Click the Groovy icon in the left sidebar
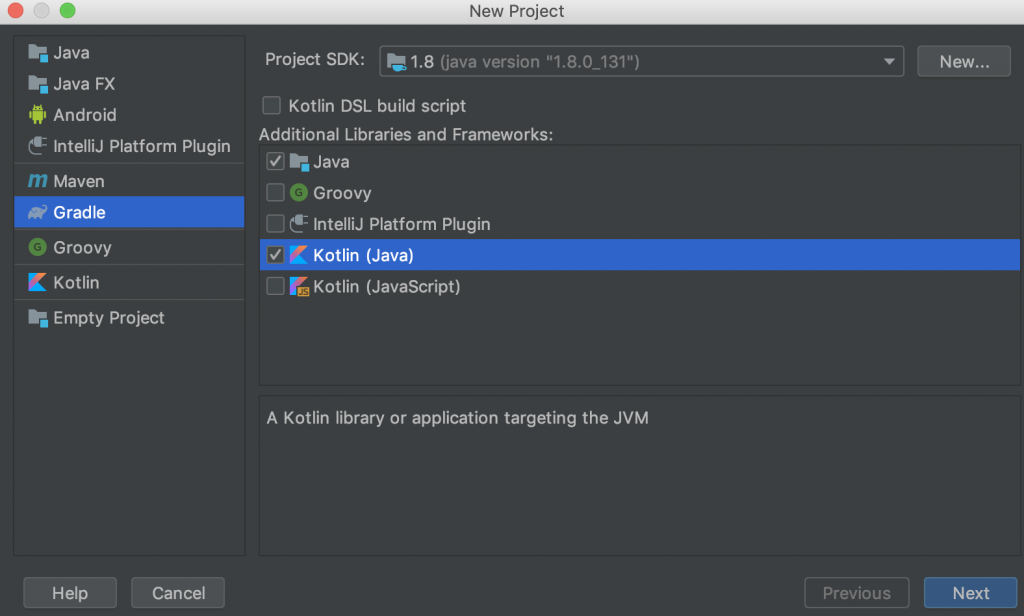Screen dimensions: 1024x616 pyautogui.click(x=38, y=248)
